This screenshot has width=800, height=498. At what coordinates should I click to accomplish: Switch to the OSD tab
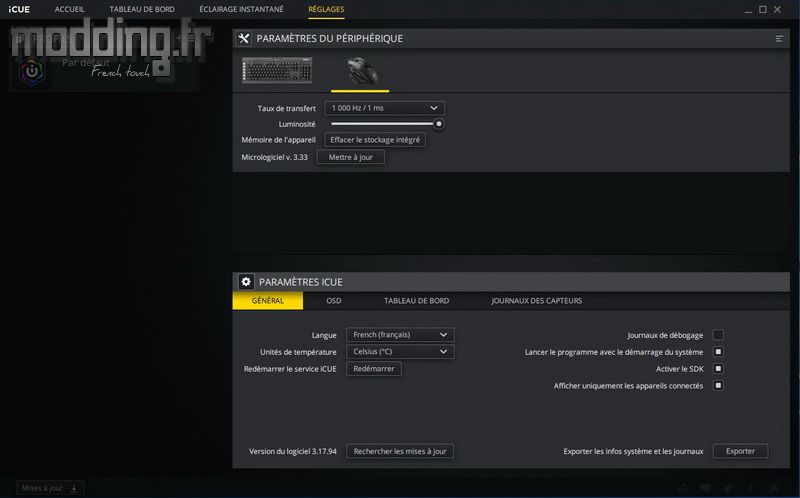[x=334, y=301]
